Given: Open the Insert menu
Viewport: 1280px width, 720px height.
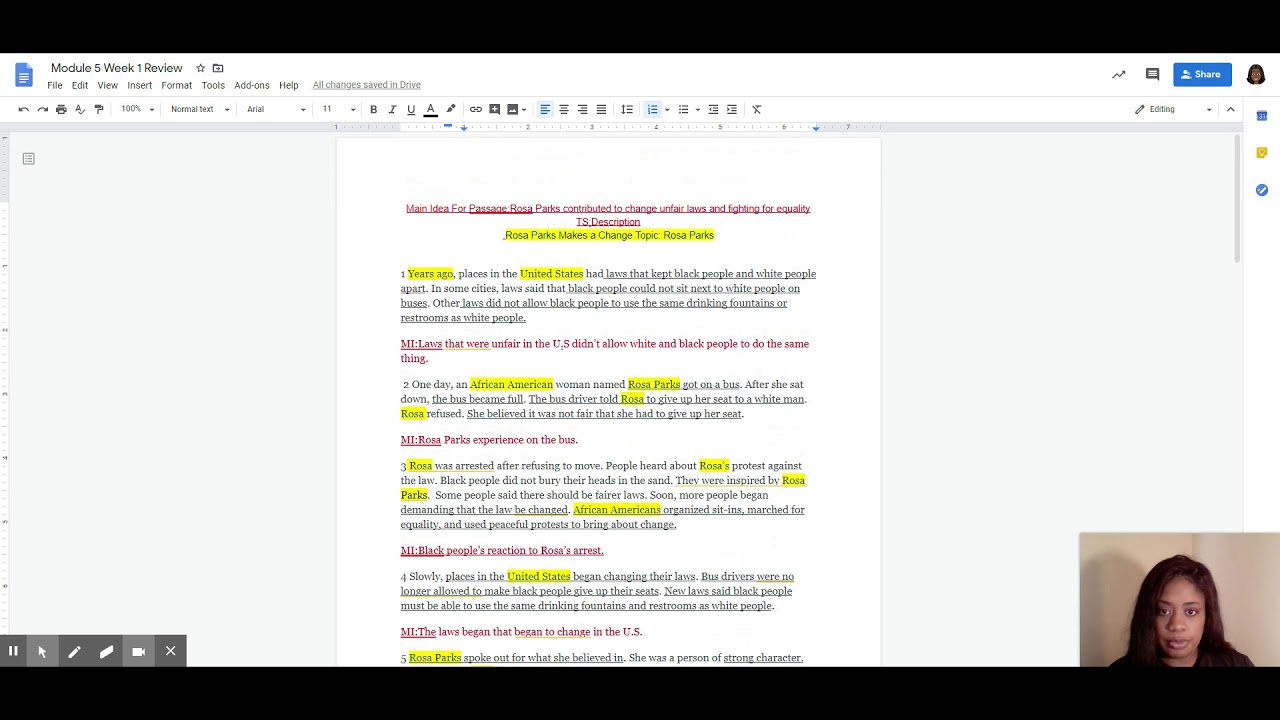Looking at the screenshot, I should click(x=140, y=85).
